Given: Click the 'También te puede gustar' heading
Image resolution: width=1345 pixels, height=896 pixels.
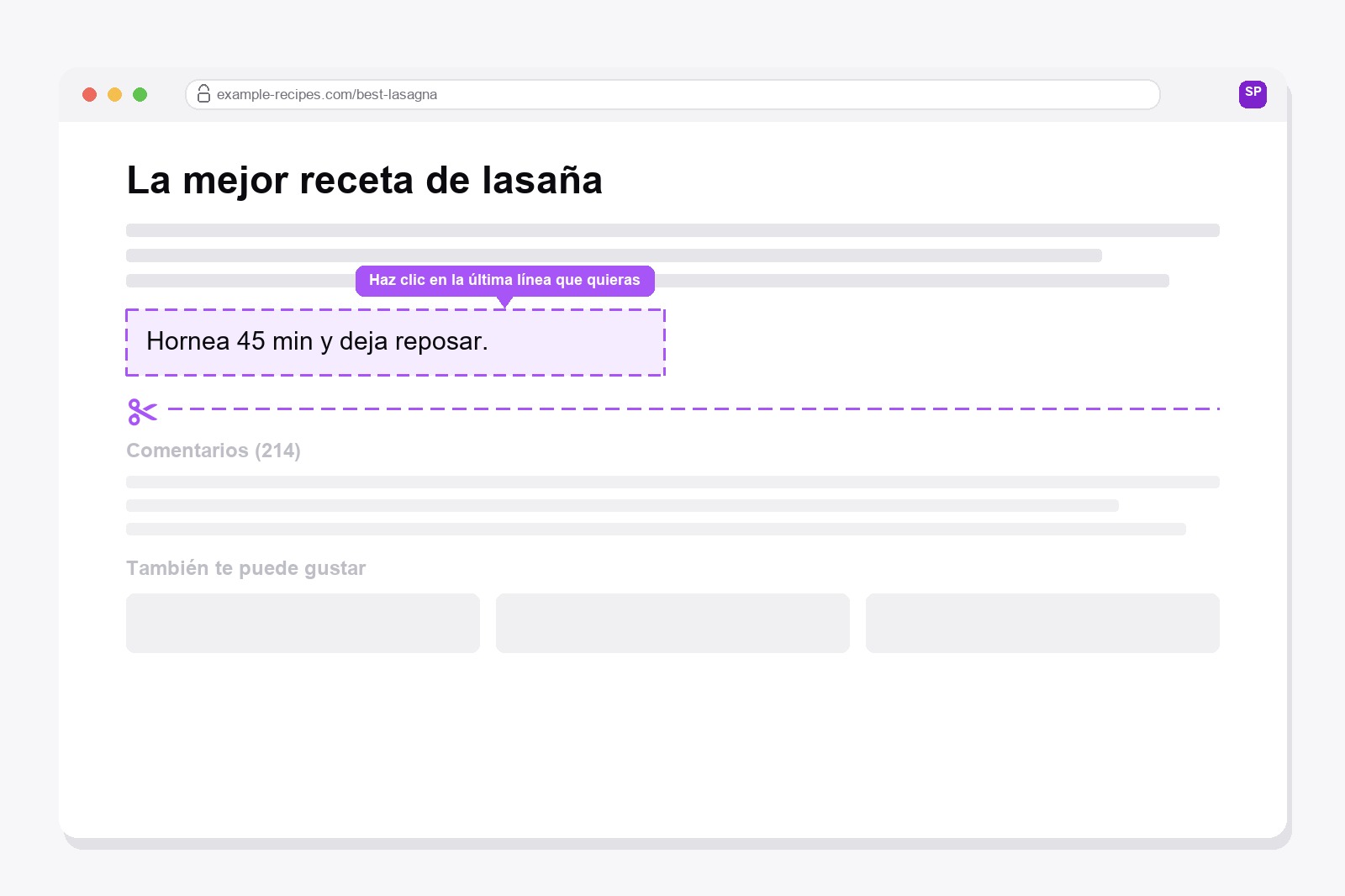Looking at the screenshot, I should tap(245, 568).
